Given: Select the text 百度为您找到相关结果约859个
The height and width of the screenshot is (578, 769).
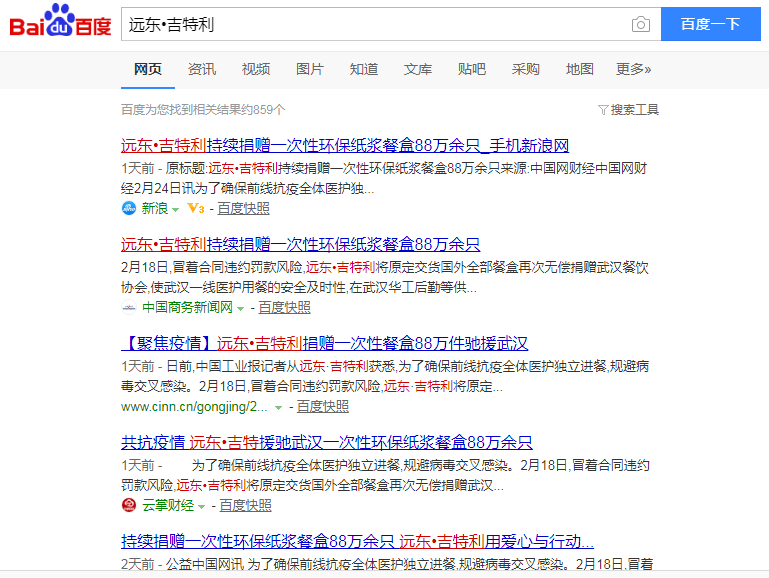Looking at the screenshot, I should tap(203, 110).
